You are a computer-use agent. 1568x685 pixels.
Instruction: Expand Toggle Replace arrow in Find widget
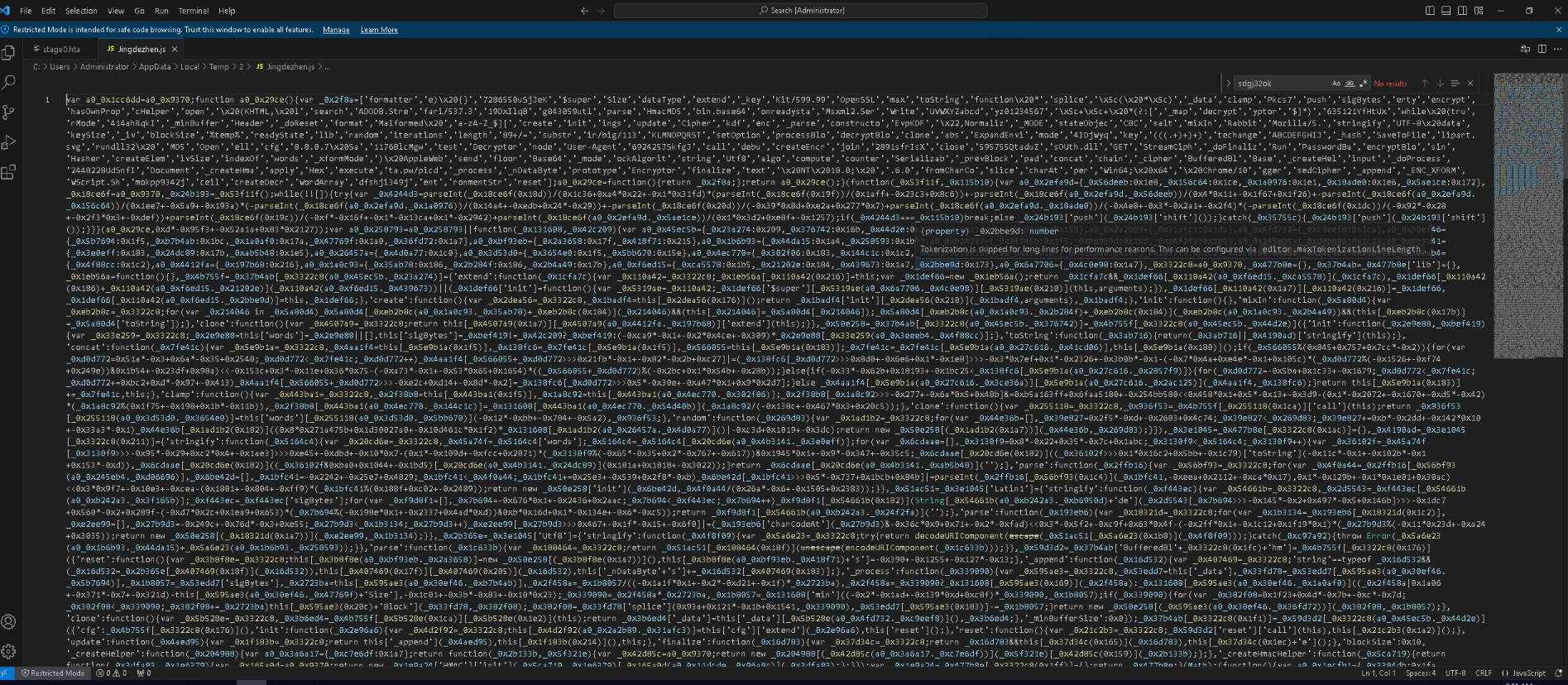1228,84
